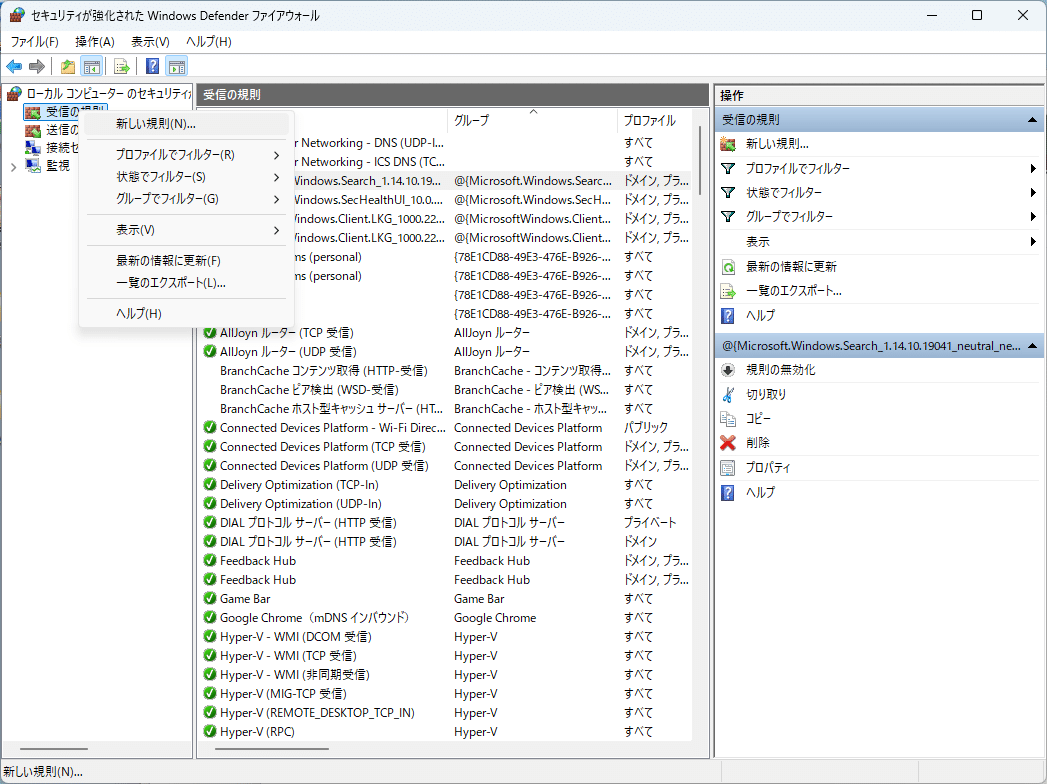Toggle the console tree pane toolbar icon
This screenshot has width=1047, height=784.
tap(91, 66)
